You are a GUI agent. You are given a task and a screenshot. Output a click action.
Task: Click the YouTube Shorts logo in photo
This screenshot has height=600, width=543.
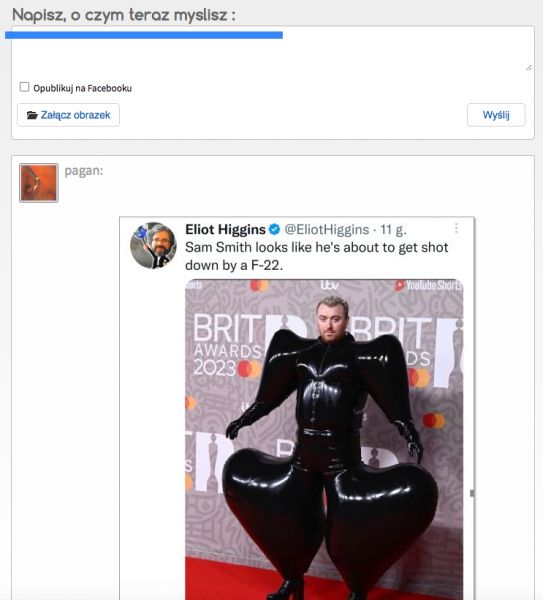[x=429, y=285]
